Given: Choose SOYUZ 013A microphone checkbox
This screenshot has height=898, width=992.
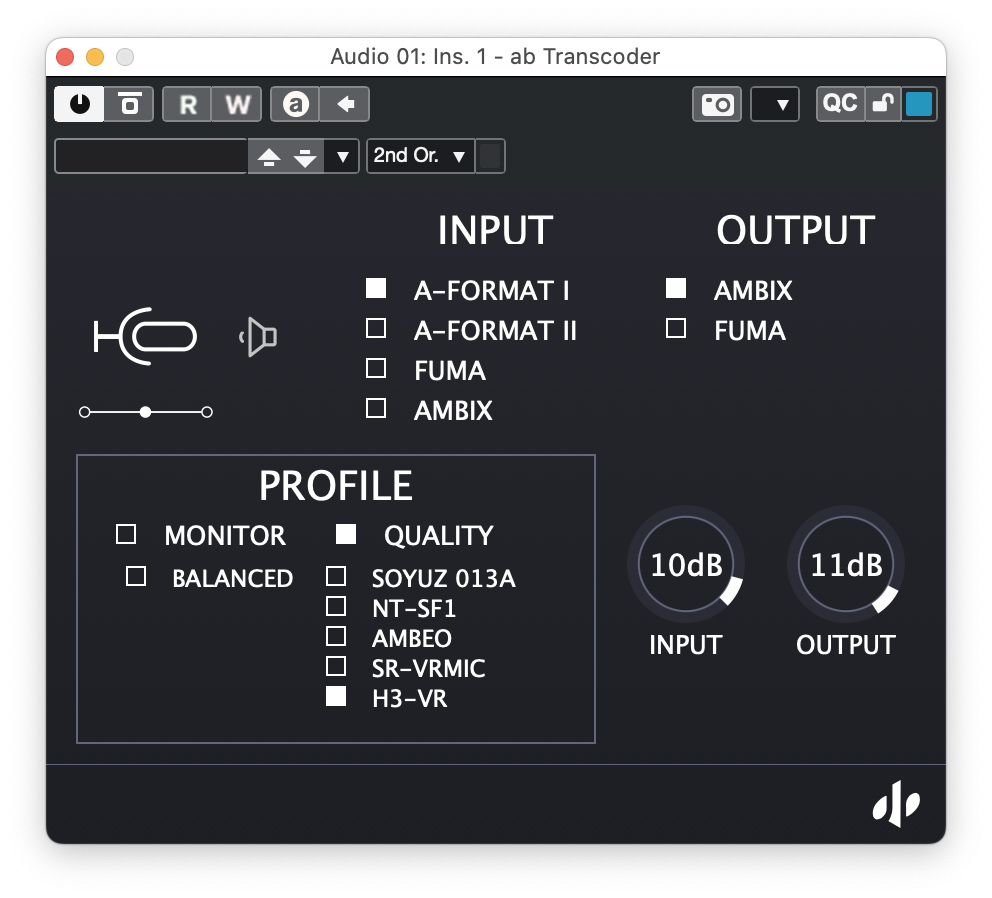Looking at the screenshot, I should point(335,576).
